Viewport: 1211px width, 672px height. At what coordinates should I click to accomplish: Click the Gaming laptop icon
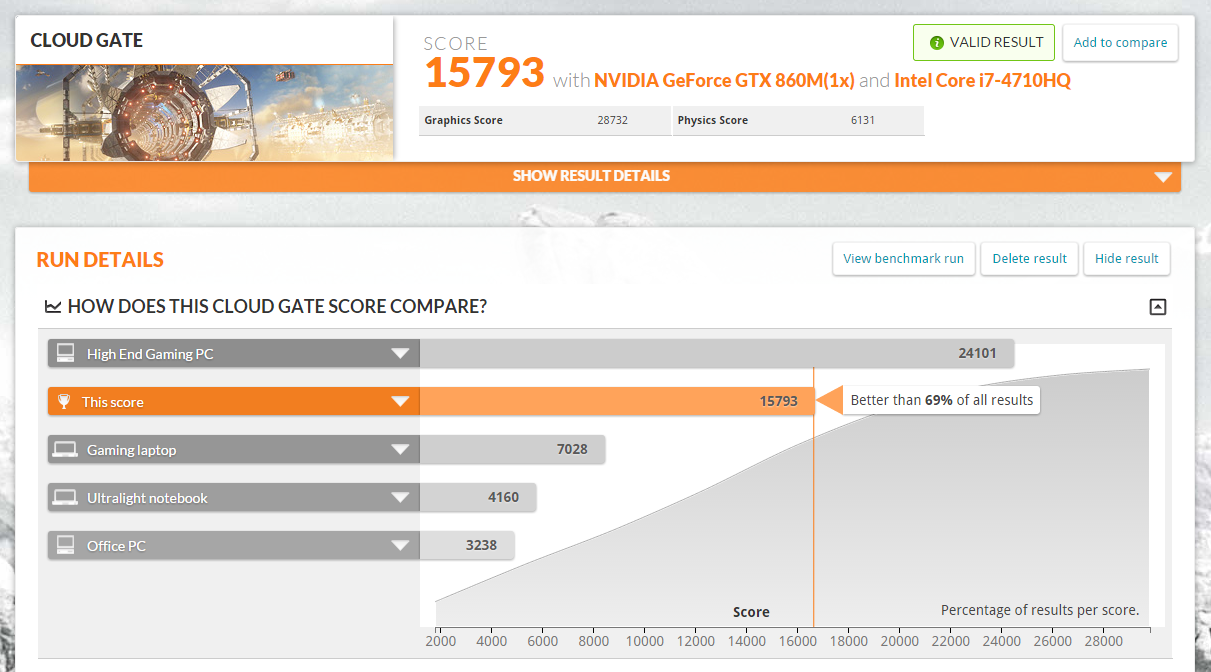(x=67, y=450)
